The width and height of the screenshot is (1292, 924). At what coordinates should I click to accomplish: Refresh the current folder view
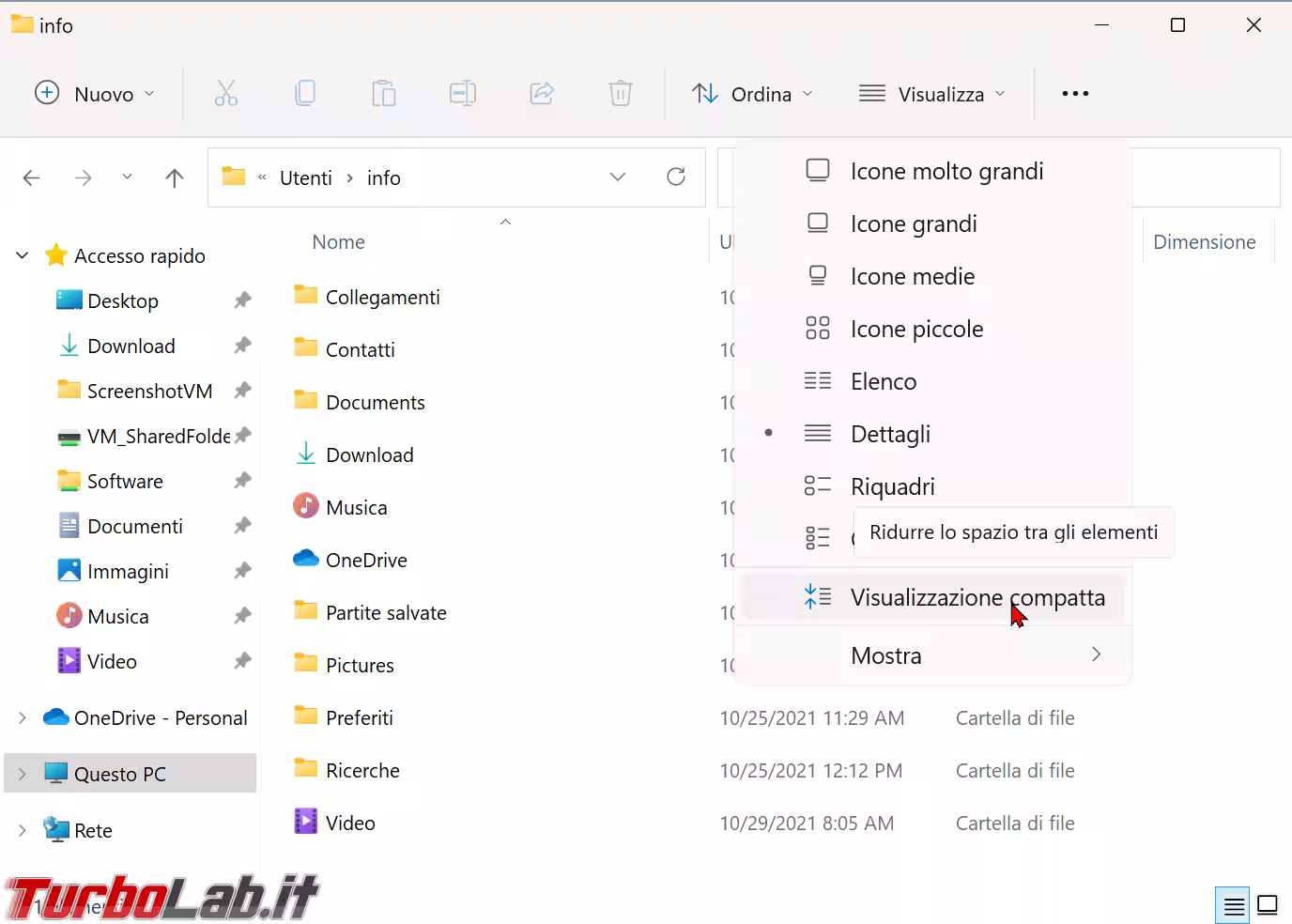point(676,177)
